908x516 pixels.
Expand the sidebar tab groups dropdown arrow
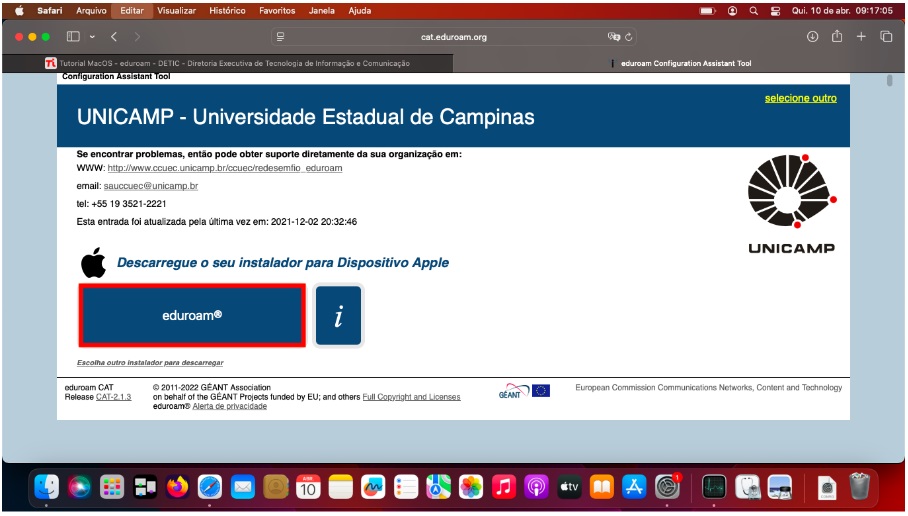click(x=92, y=36)
